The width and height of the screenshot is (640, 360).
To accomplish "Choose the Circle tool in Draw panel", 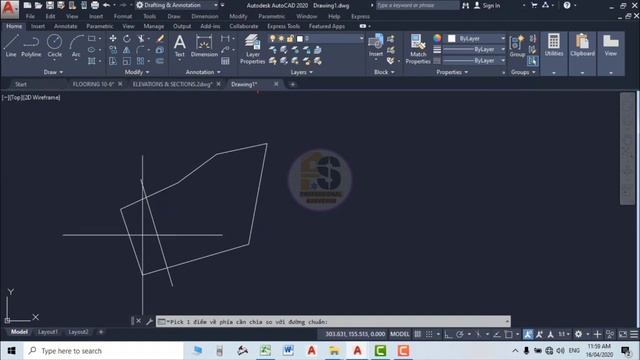I will click(x=54, y=45).
